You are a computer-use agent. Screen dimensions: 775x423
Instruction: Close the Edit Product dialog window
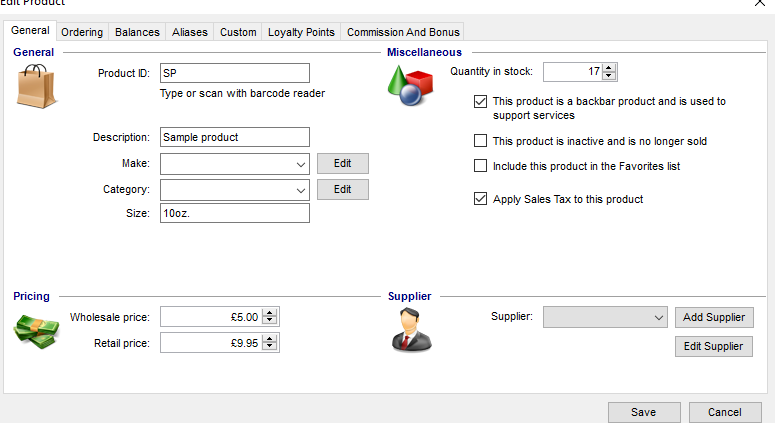click(760, 3)
